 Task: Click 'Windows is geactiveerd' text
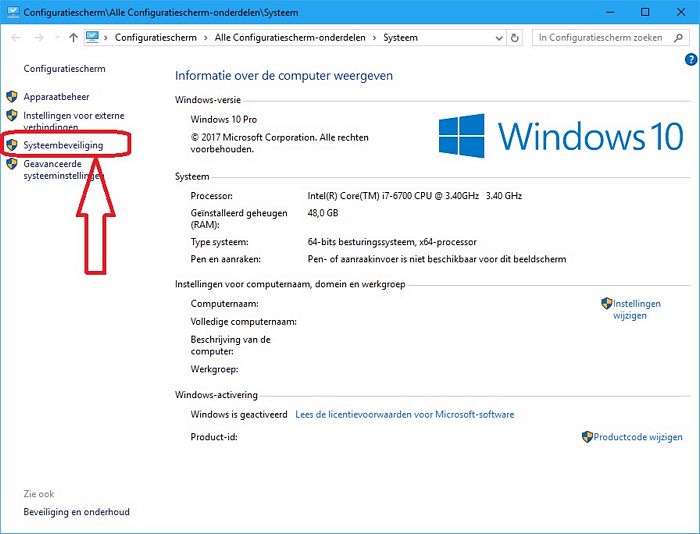point(239,414)
